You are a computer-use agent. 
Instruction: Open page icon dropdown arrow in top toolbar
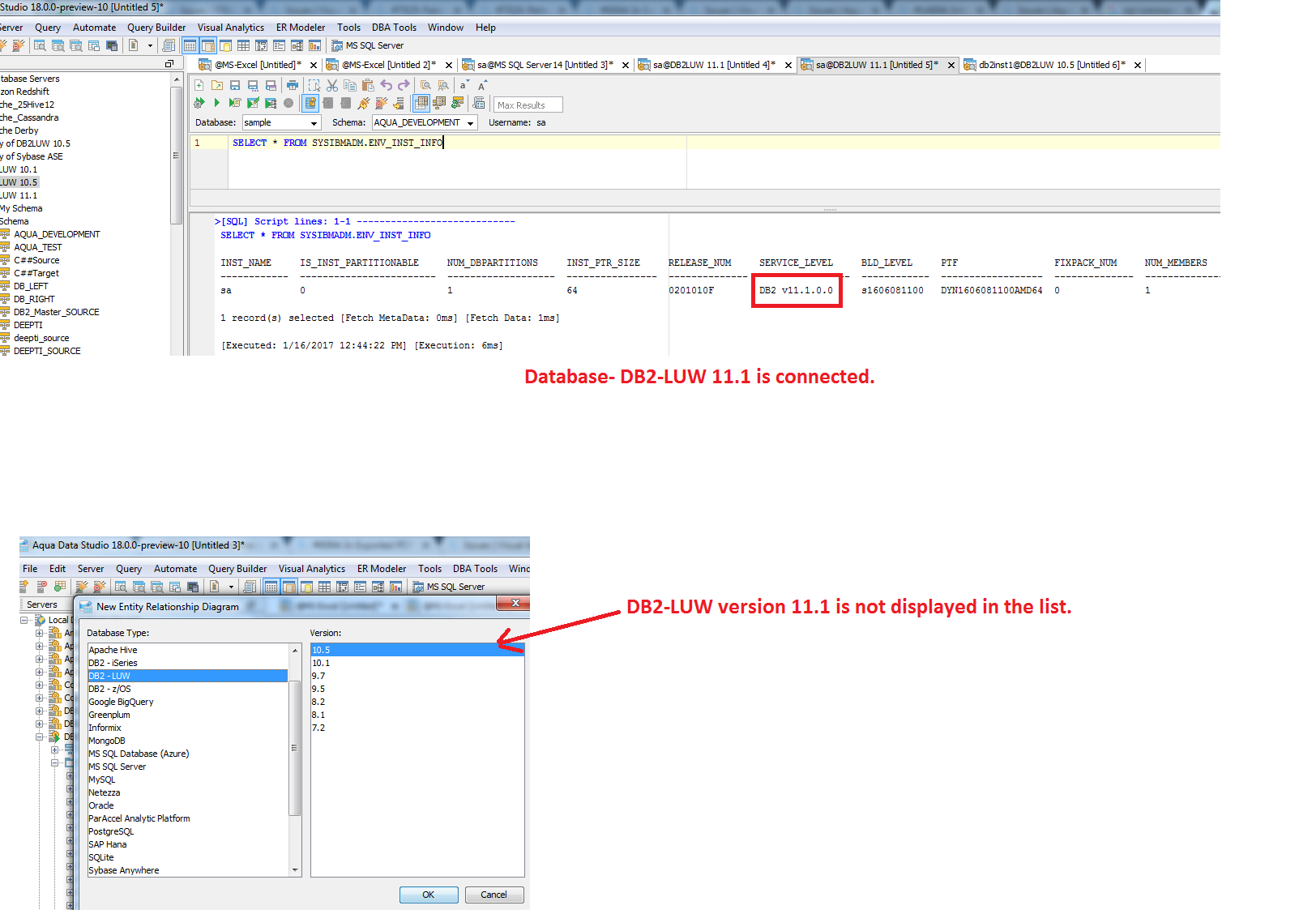click(150, 45)
